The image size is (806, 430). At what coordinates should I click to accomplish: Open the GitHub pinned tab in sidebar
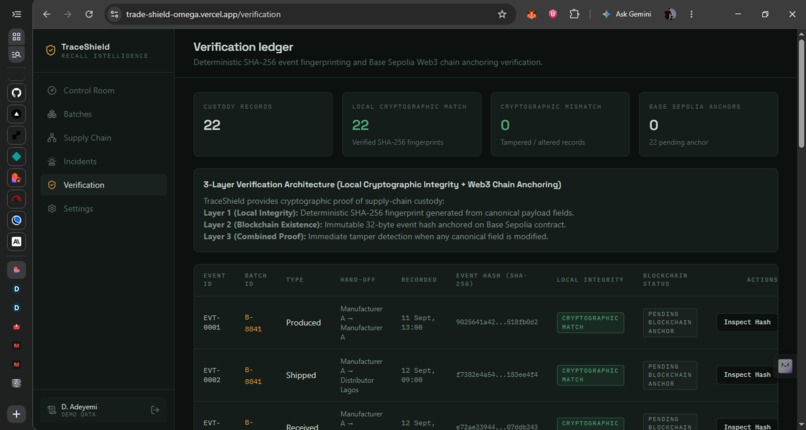pos(16,93)
